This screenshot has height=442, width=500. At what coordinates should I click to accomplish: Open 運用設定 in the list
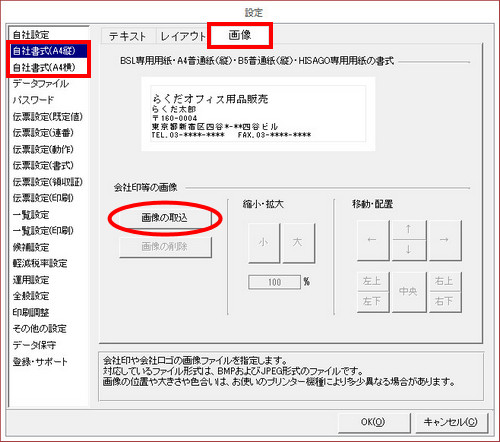coord(31,280)
